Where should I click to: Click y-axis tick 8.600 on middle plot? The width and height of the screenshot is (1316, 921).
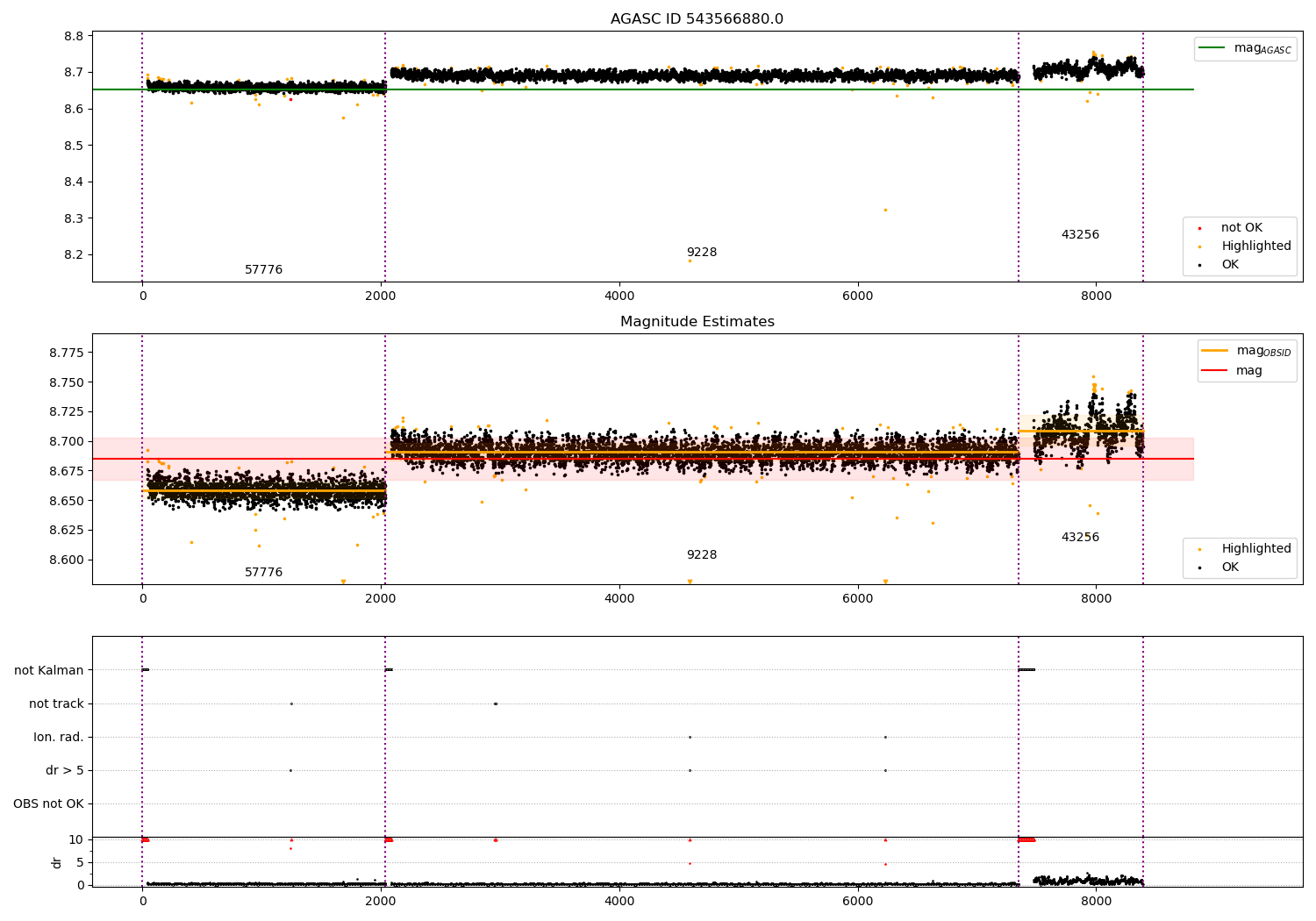click(x=67, y=560)
